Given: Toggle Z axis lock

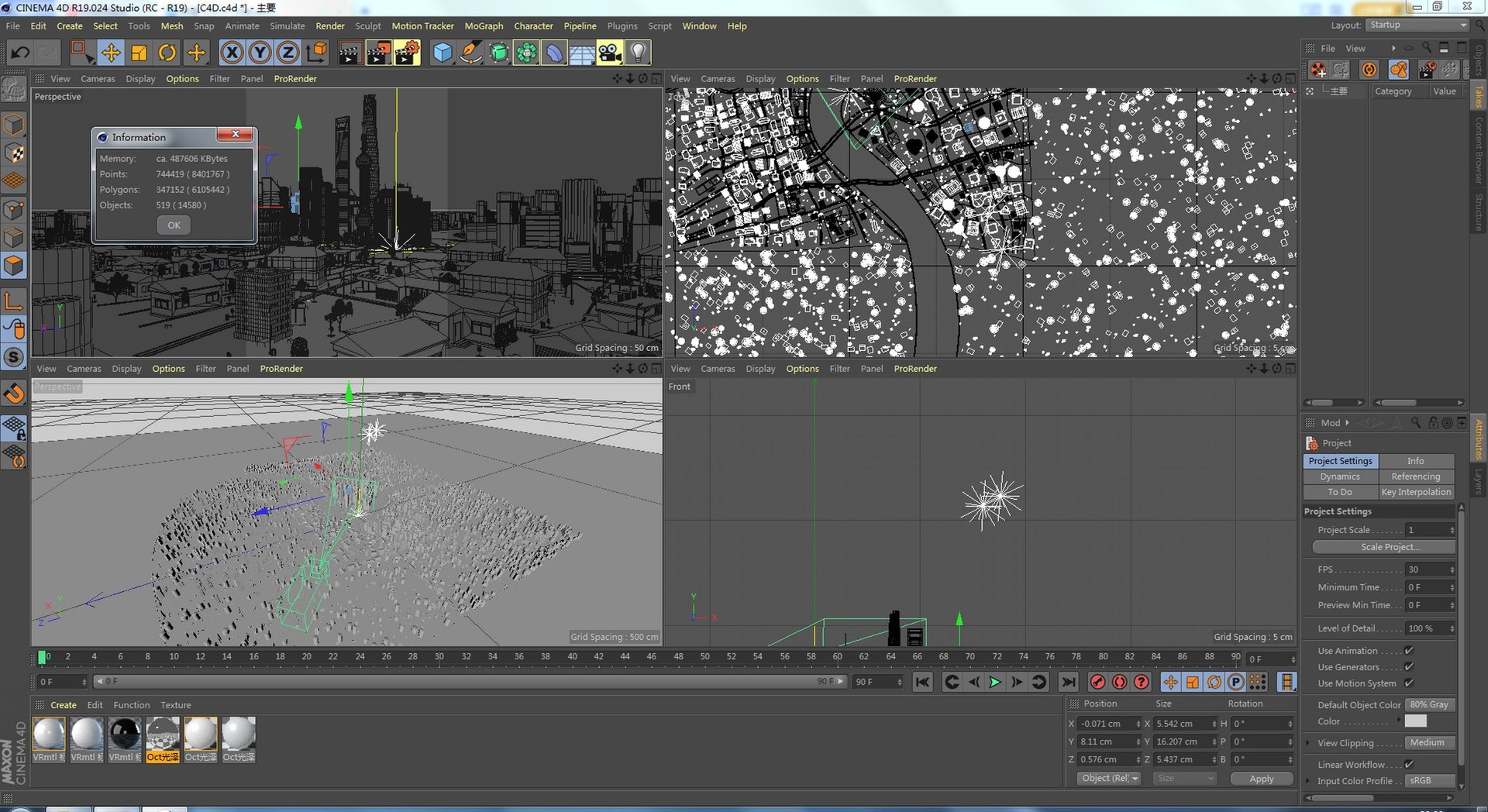Looking at the screenshot, I should point(288,53).
